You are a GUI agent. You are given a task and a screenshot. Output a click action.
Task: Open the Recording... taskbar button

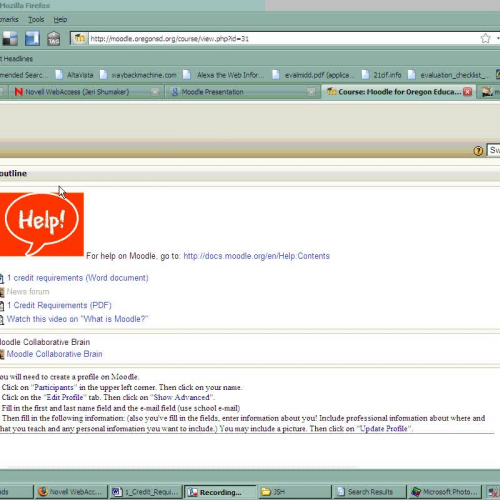click(x=220, y=492)
